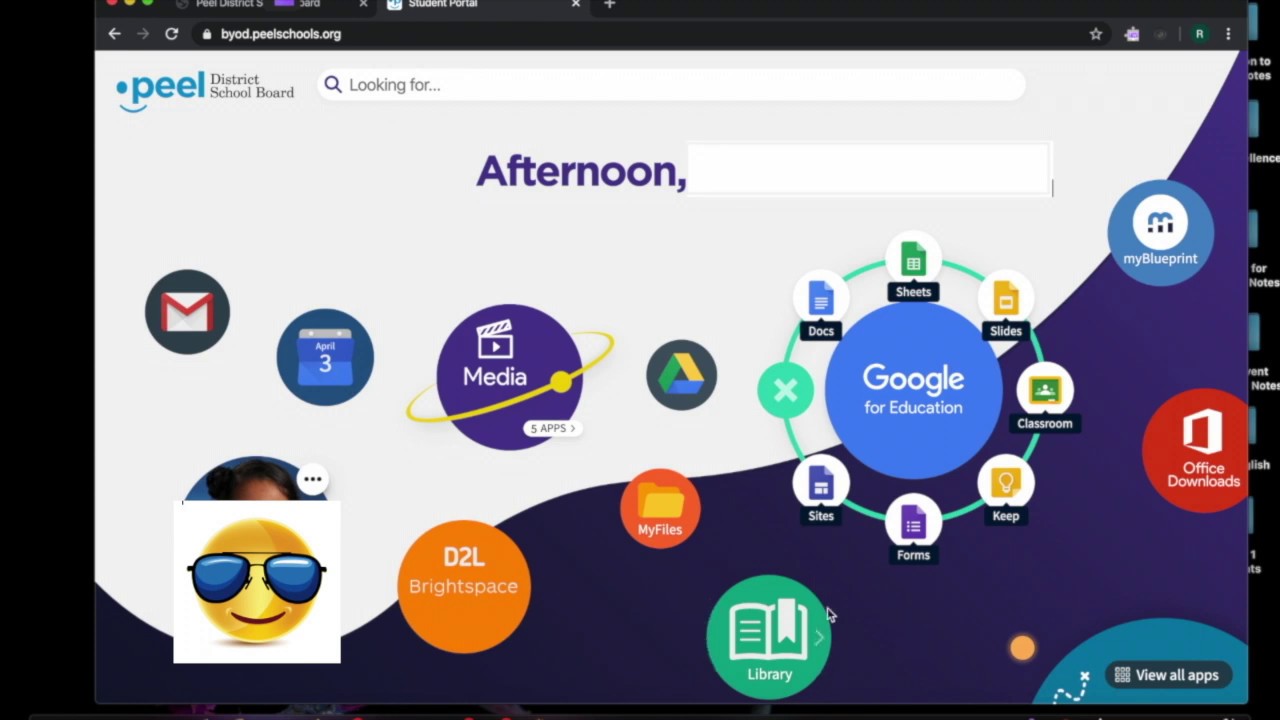Click the purple browser extension icon

coord(1132,34)
